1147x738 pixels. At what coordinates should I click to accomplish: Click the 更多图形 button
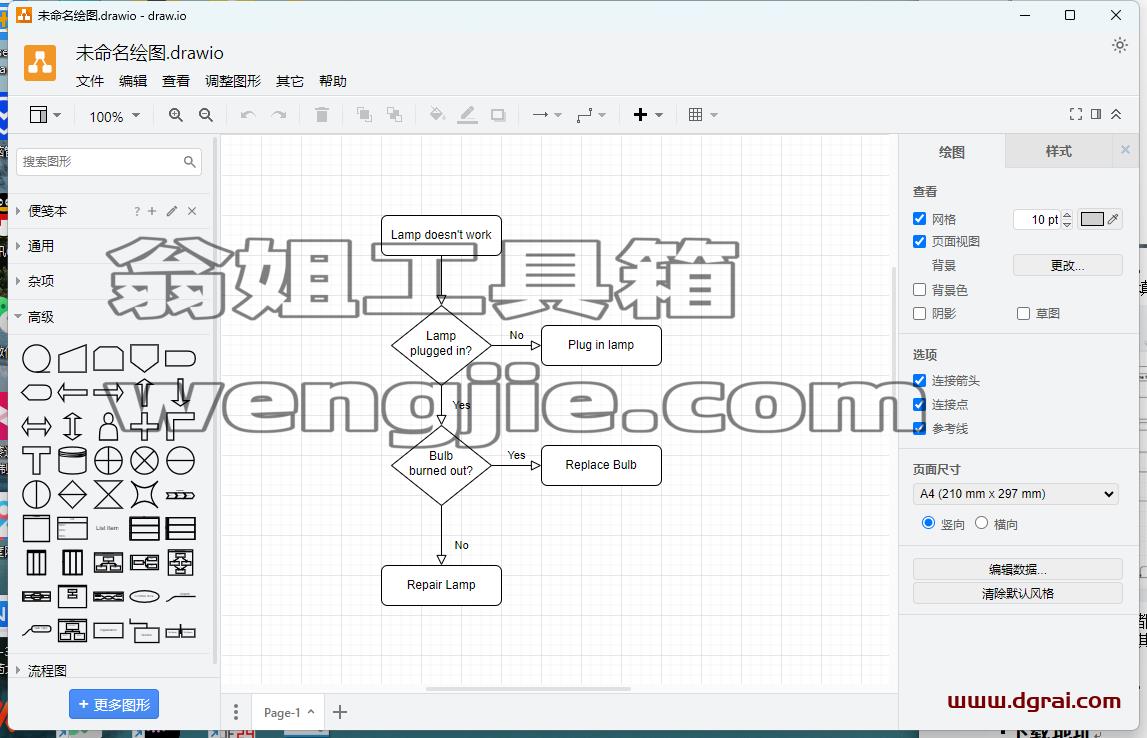[x=114, y=704]
